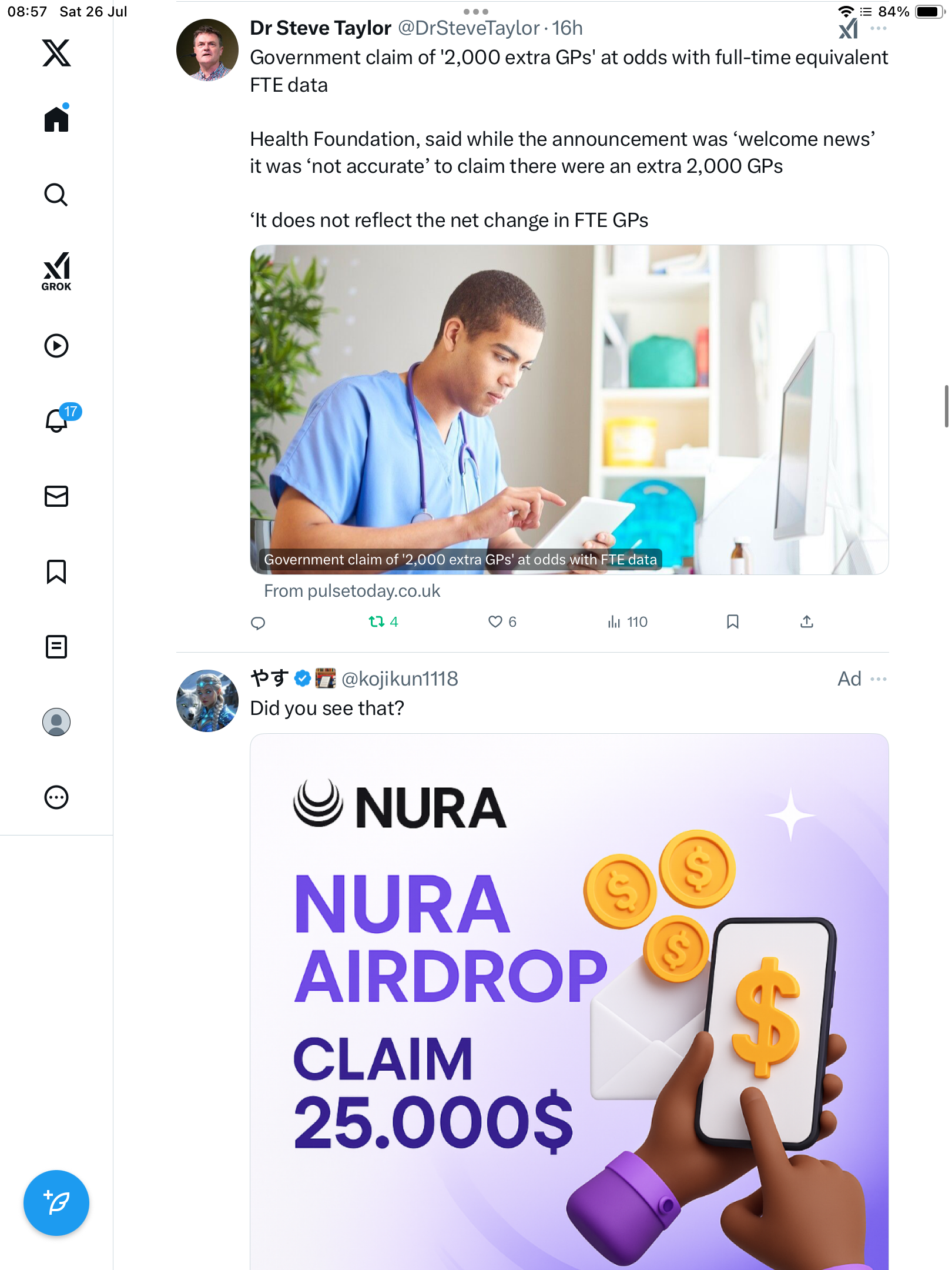The width and height of the screenshot is (952, 1270).
Task: Open @kojikun1118 profile handle
Action: 400,679
